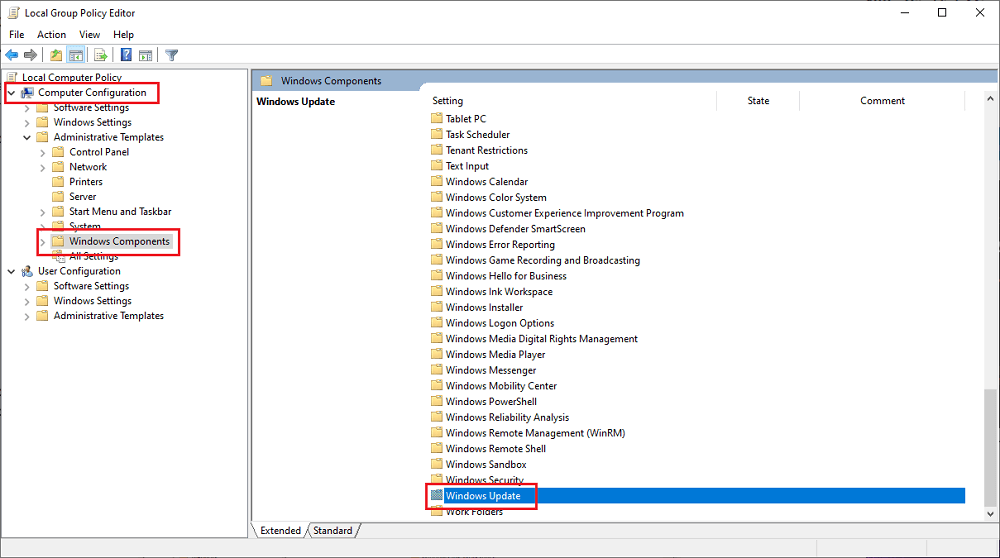Select Windows Defender SmartScreen in the list
Viewport: 1000px width, 558px height.
click(515, 228)
